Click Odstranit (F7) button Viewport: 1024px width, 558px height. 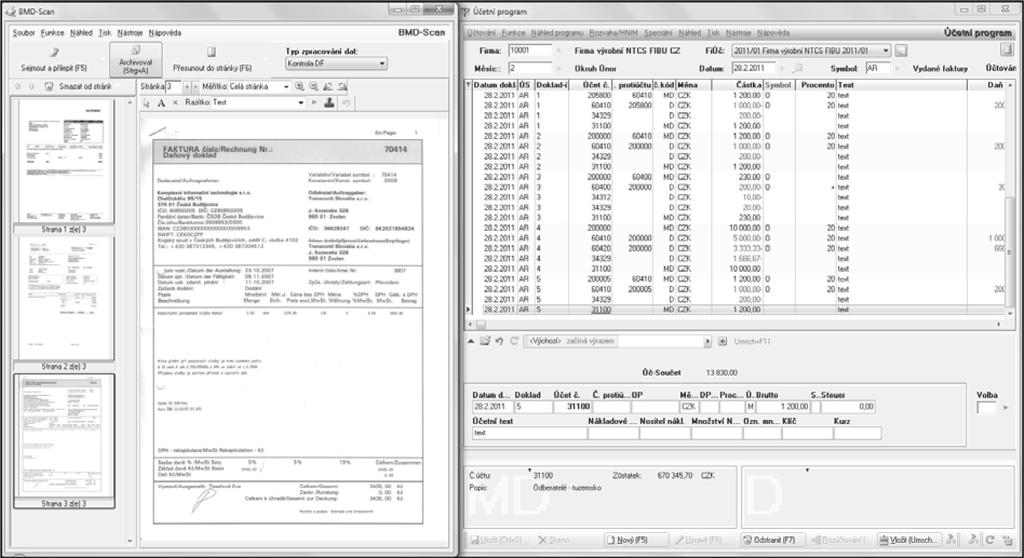click(771, 540)
